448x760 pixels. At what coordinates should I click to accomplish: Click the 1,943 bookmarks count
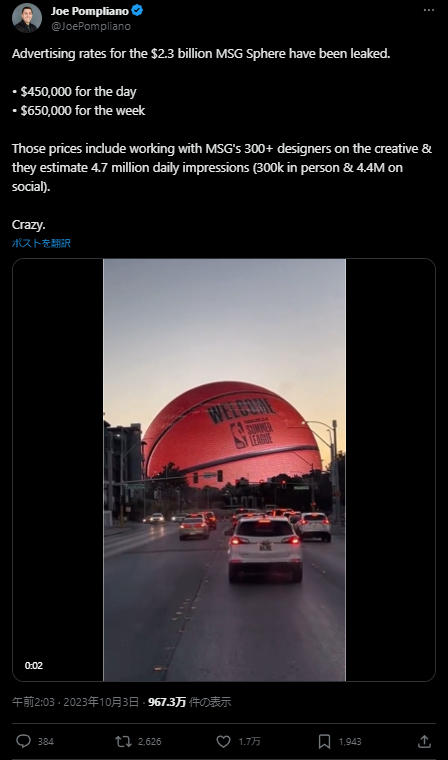[350, 742]
